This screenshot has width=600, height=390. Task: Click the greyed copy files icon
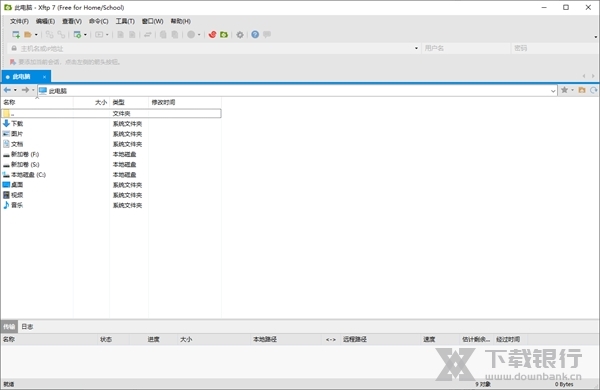(x=163, y=34)
